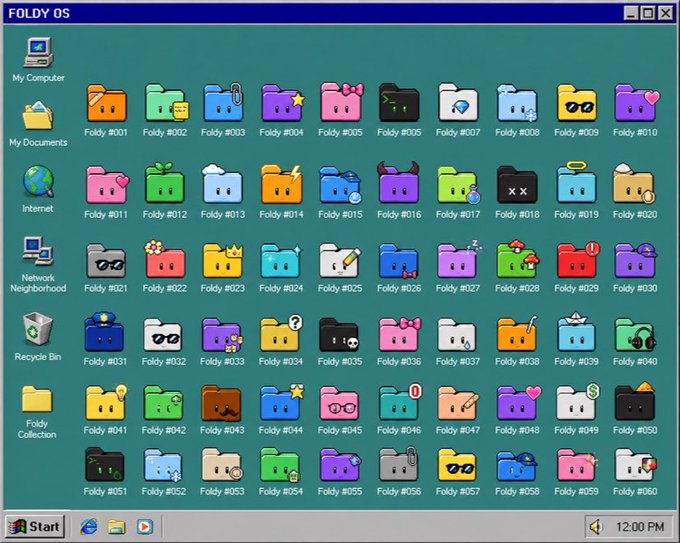Screen dimensions: 680x543
Task: Select the purple heart Foldy #048
Action: (x=519, y=403)
